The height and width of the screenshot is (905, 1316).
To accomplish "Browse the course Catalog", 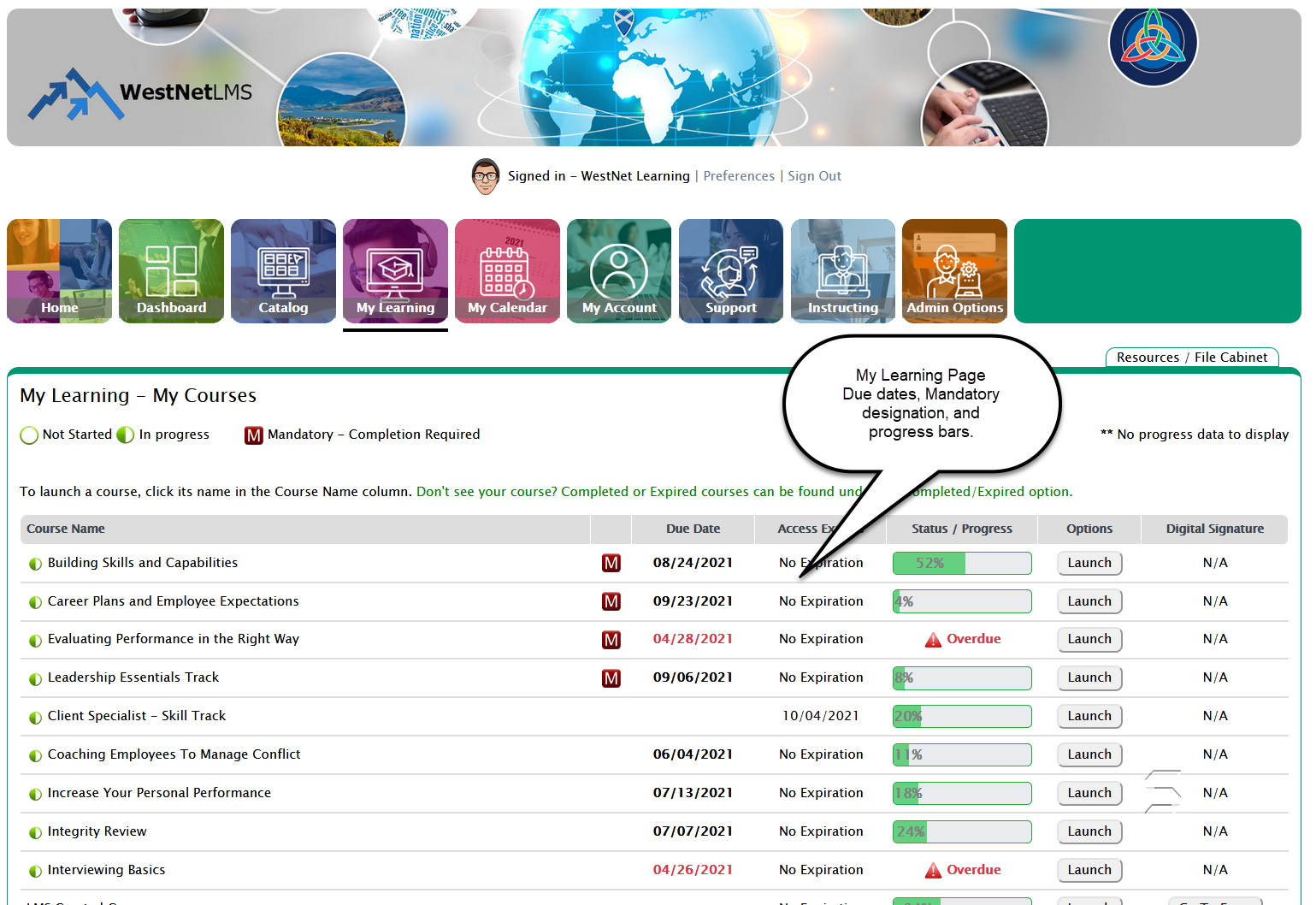I will coord(283,271).
